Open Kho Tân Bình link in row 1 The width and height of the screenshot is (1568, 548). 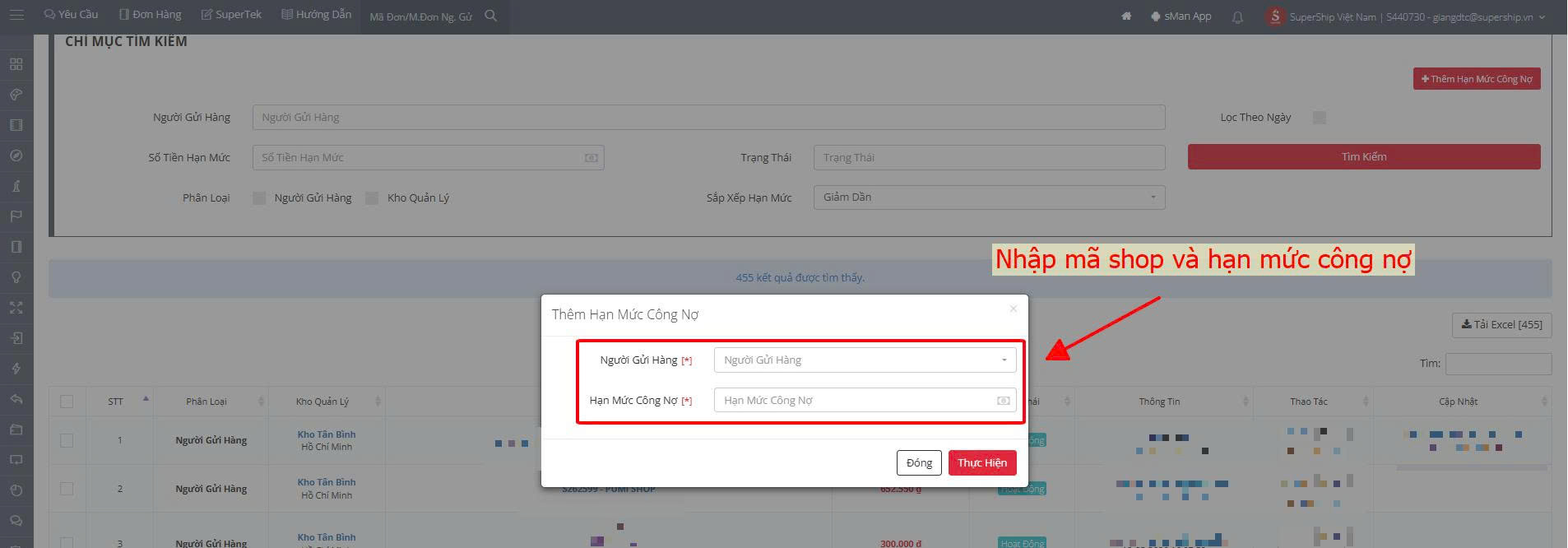click(x=327, y=434)
